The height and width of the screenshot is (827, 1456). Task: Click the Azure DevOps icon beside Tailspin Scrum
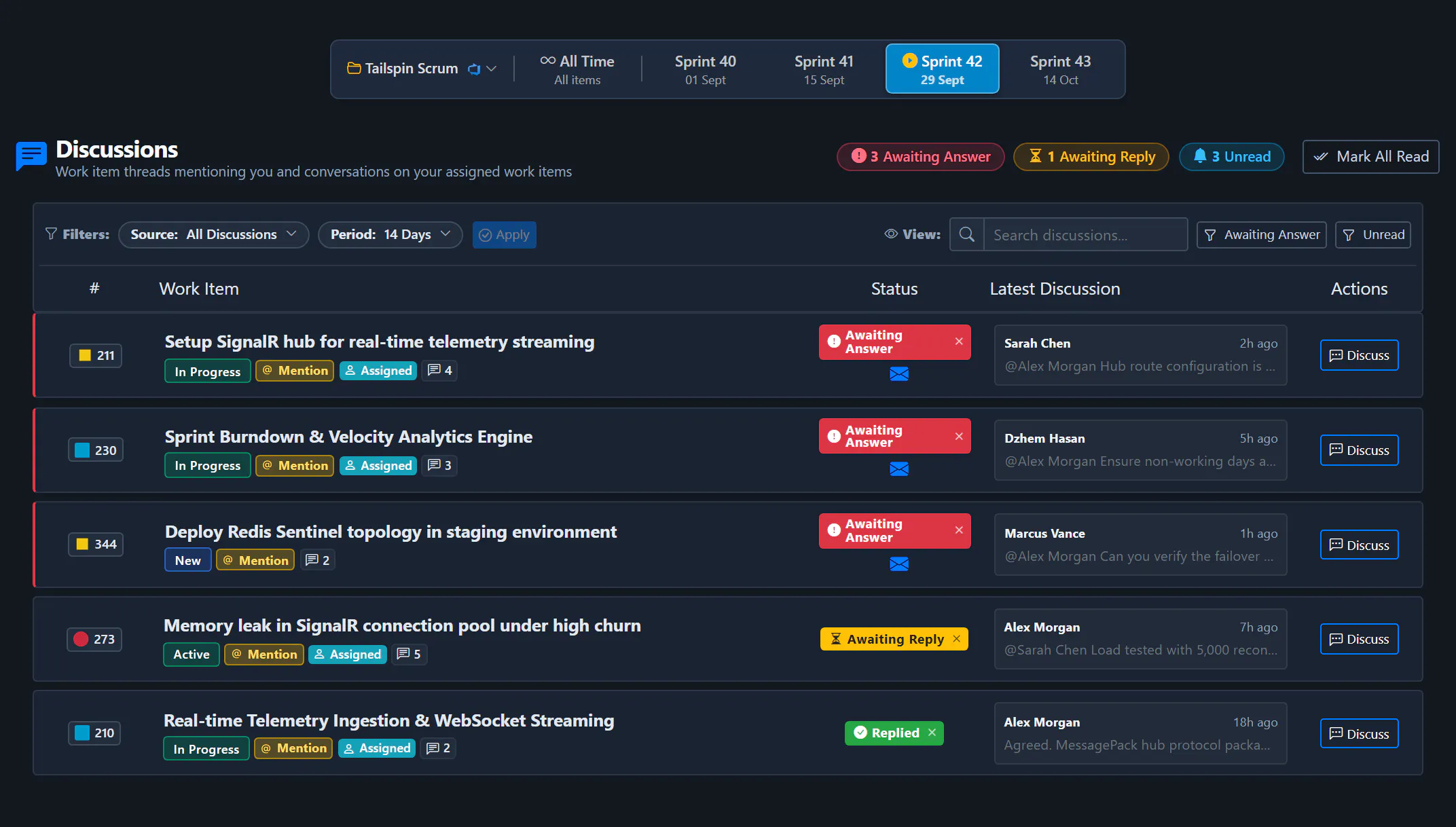474,69
